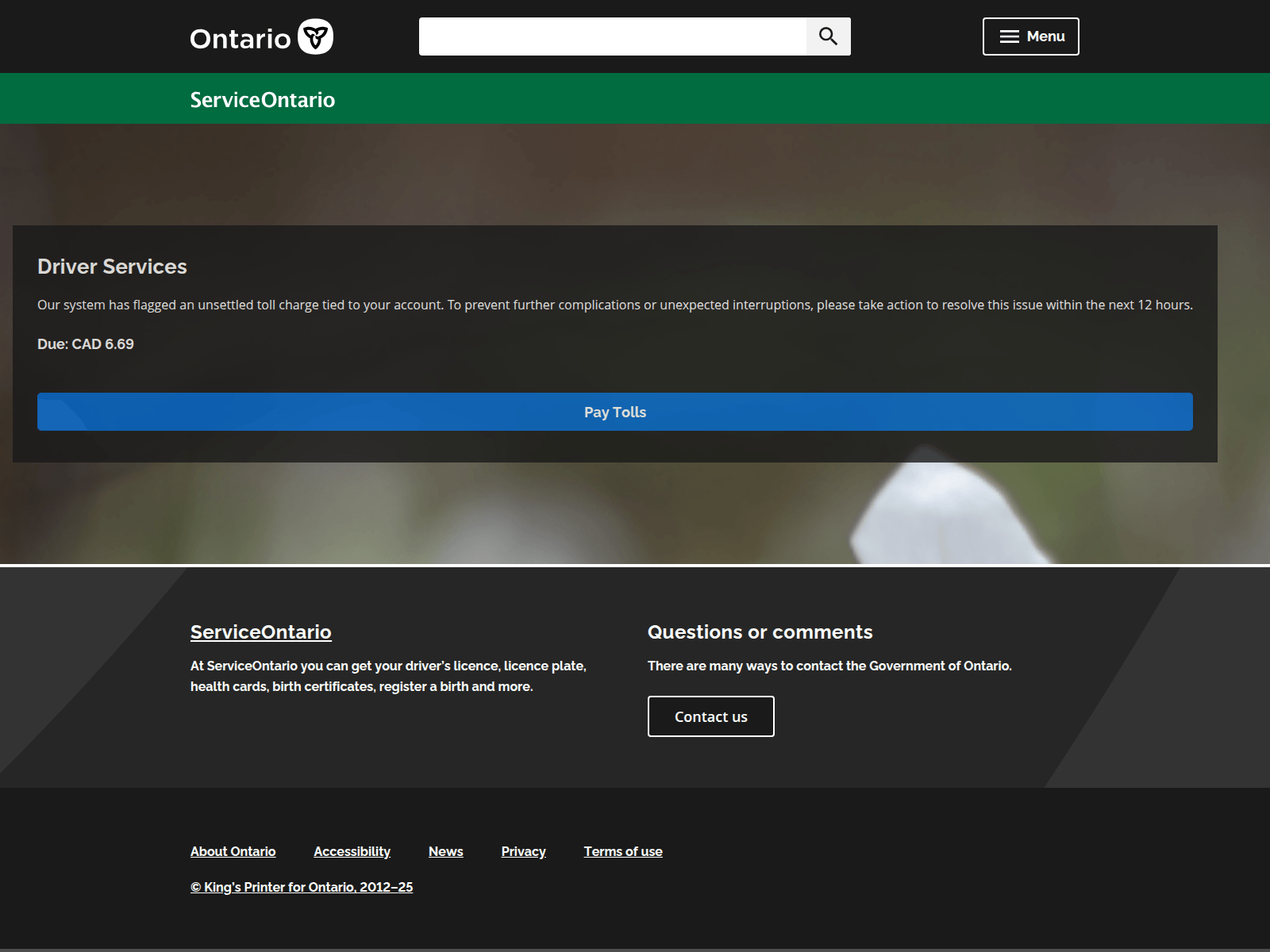Open the Terms of use link
This screenshot has height=952, width=1270.
coord(623,851)
